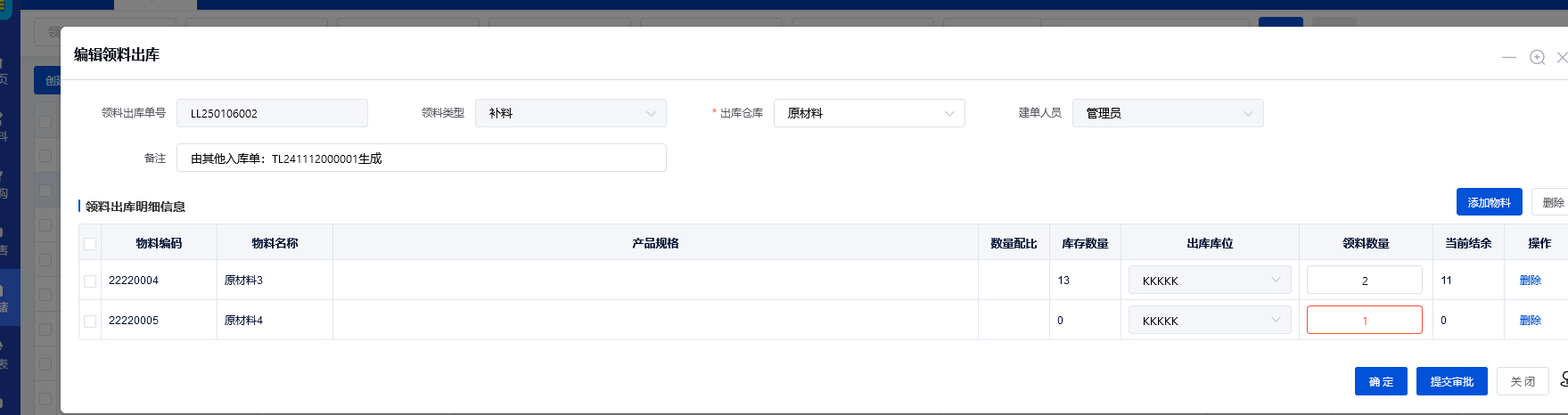Check the row for material 22220004
Image resolution: width=1568 pixels, height=415 pixels.
click(90, 281)
